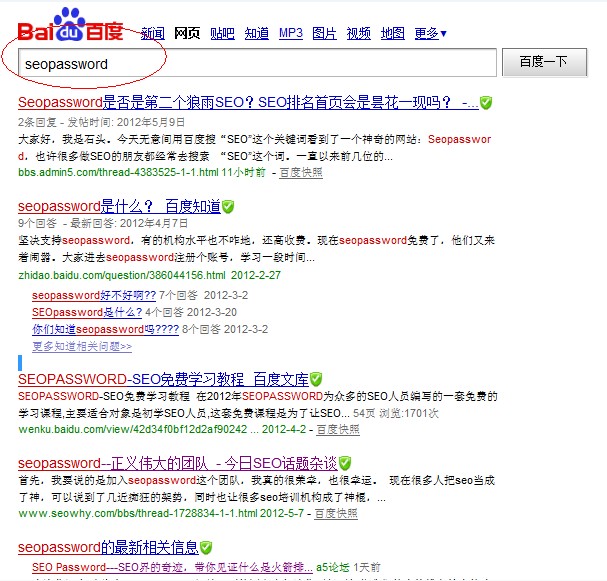Open the sub-link SEOpassword是什么?

pyautogui.click(x=87, y=312)
